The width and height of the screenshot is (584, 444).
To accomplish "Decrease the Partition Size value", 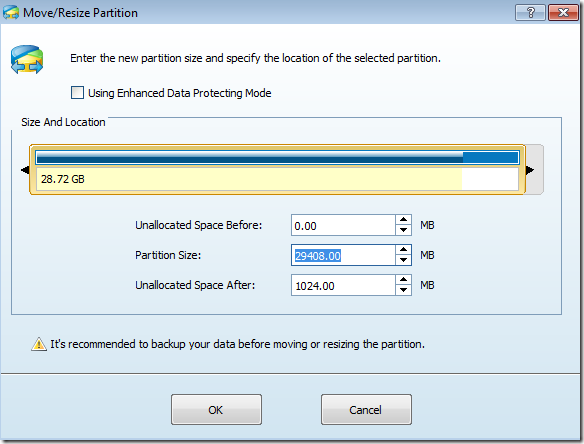I will pyautogui.click(x=403, y=260).
